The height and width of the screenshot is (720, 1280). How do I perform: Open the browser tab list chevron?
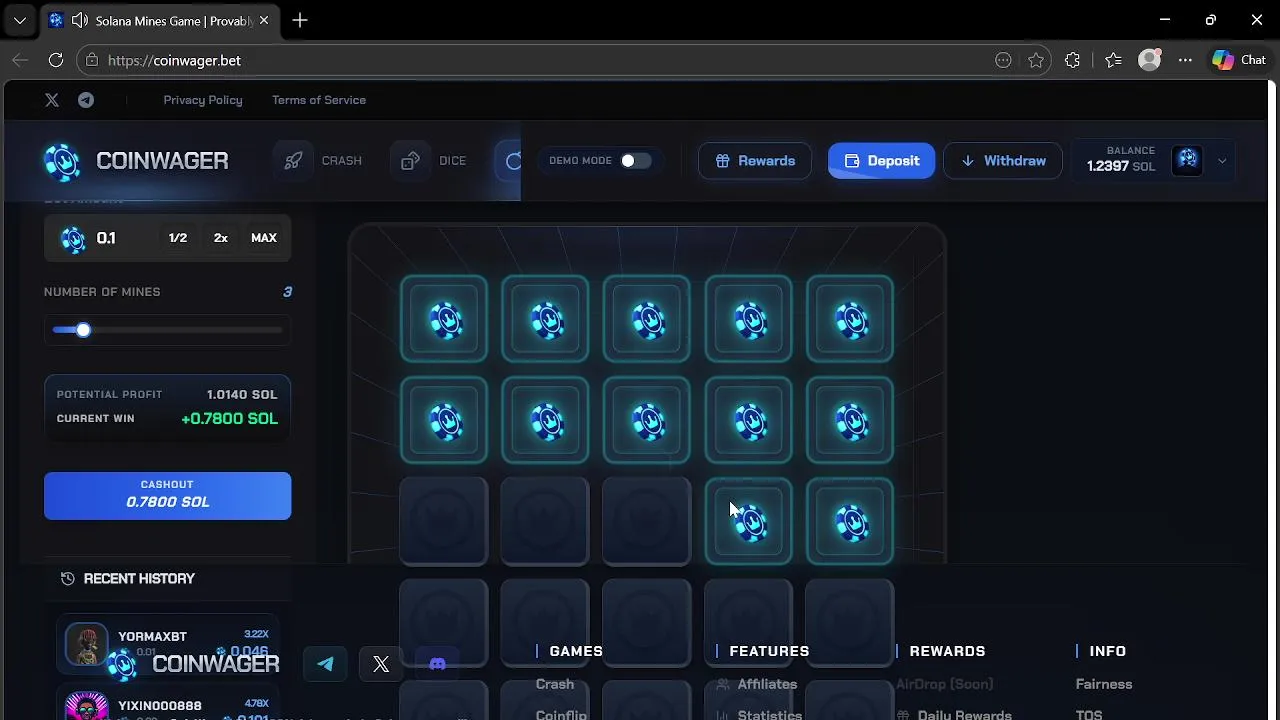click(x=20, y=20)
